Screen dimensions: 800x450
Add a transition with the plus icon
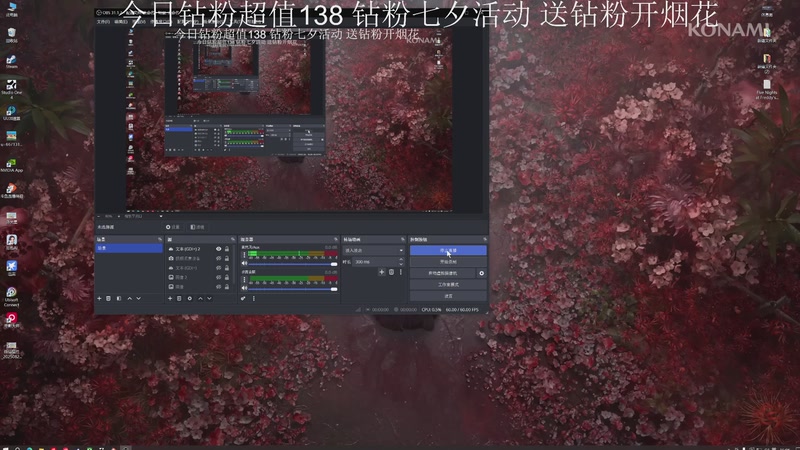coord(382,272)
